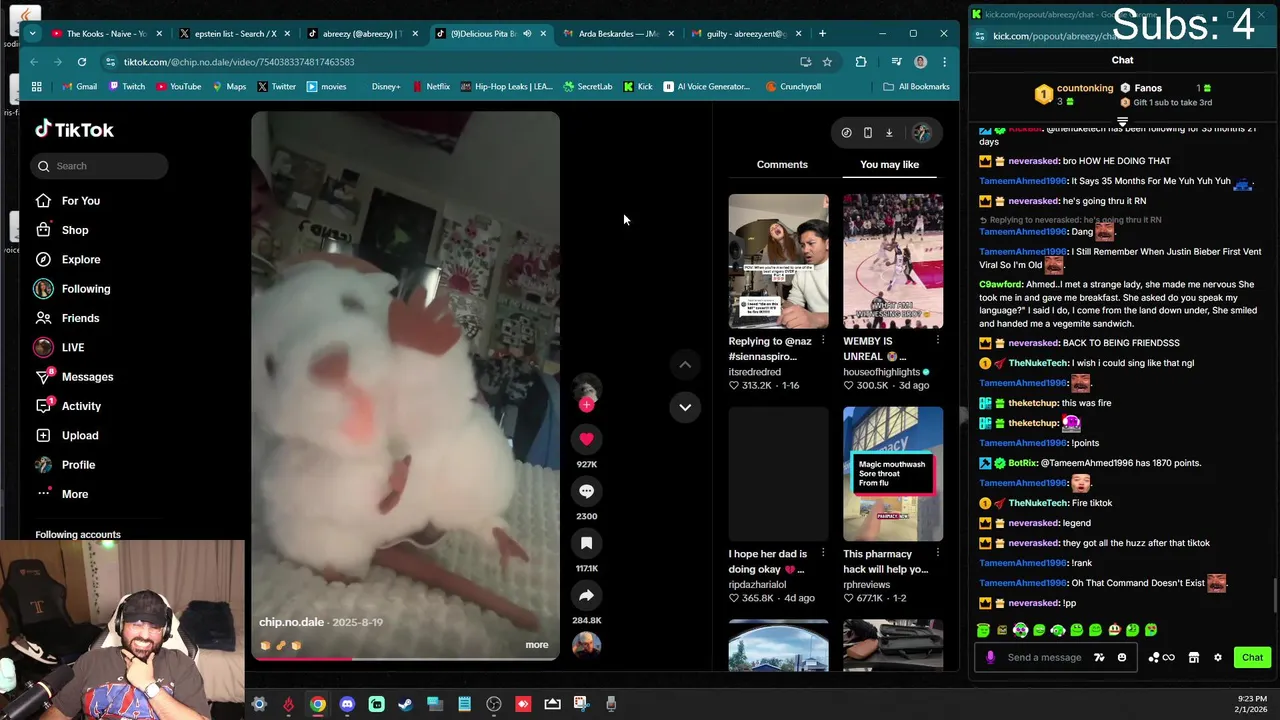Open options for I hope her dad video
Viewport: 1280px width, 720px height.
(823, 554)
